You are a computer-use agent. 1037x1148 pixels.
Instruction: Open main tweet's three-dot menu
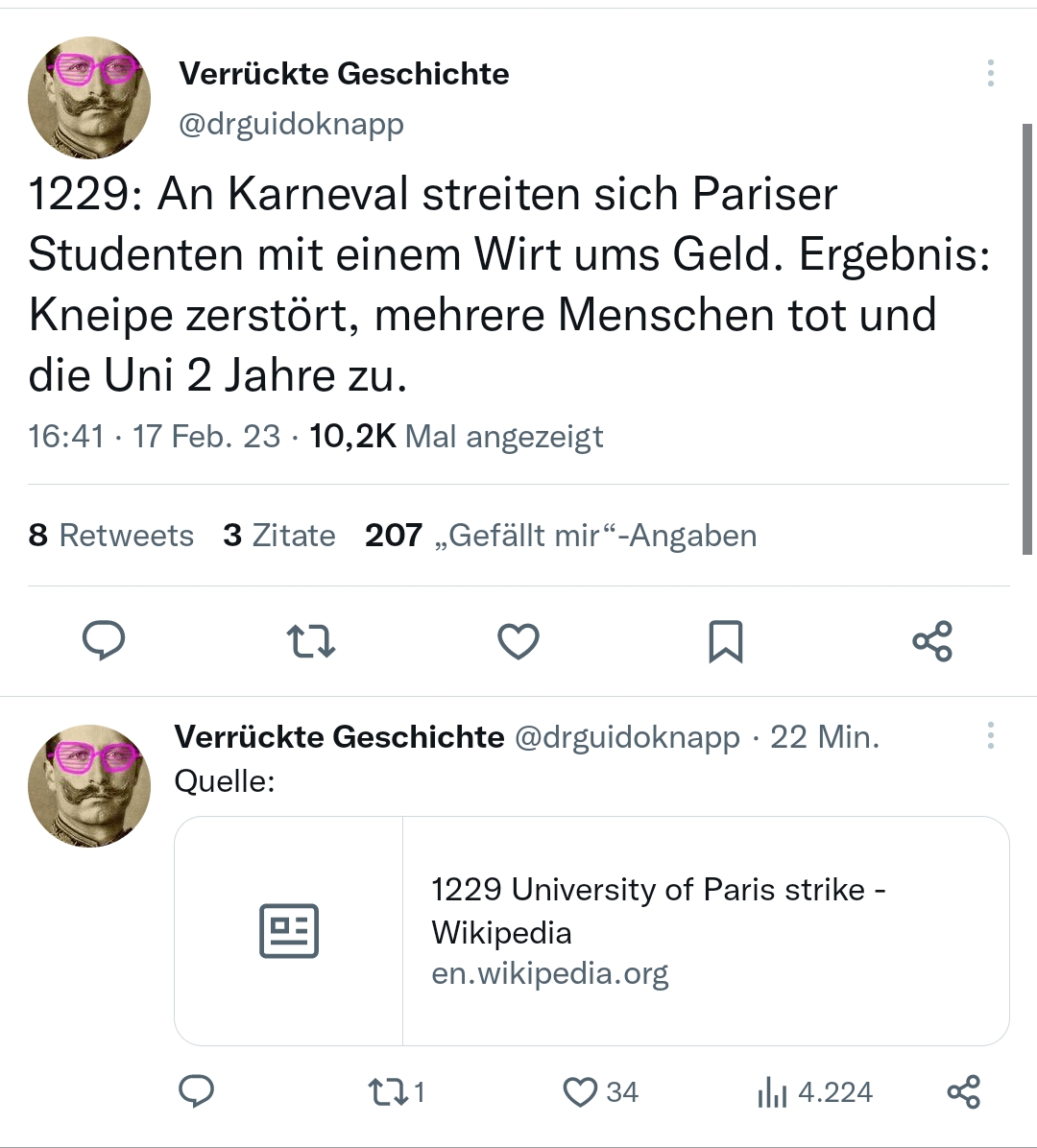click(x=990, y=74)
